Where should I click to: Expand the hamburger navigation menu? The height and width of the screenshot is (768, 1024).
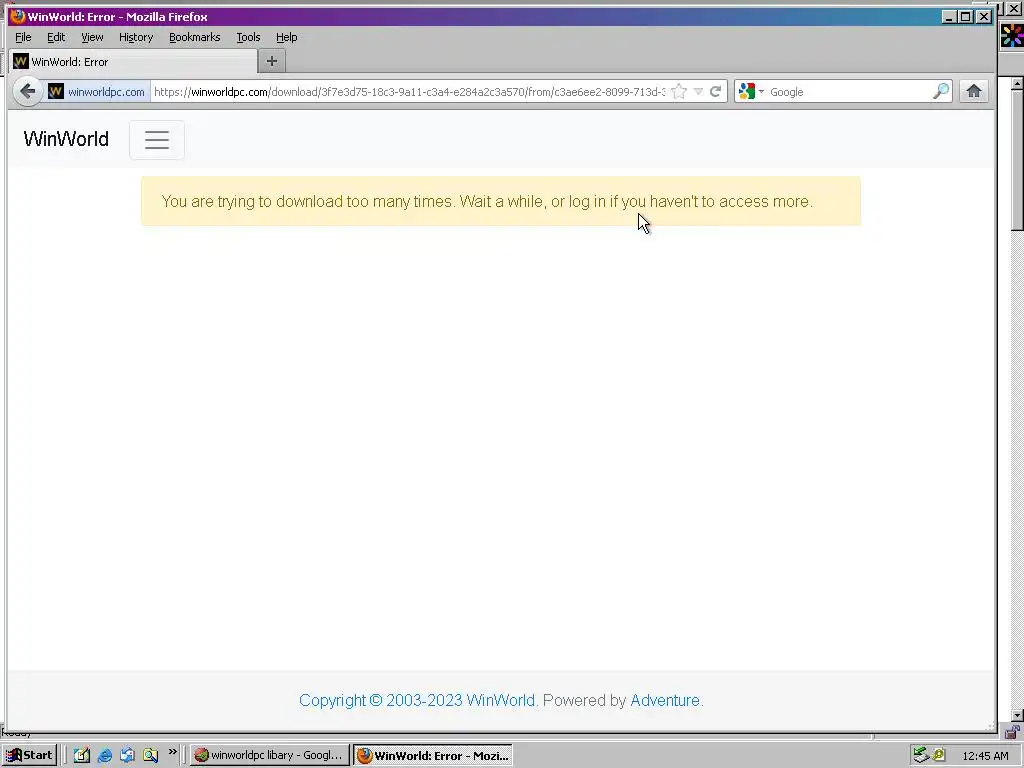click(x=157, y=140)
